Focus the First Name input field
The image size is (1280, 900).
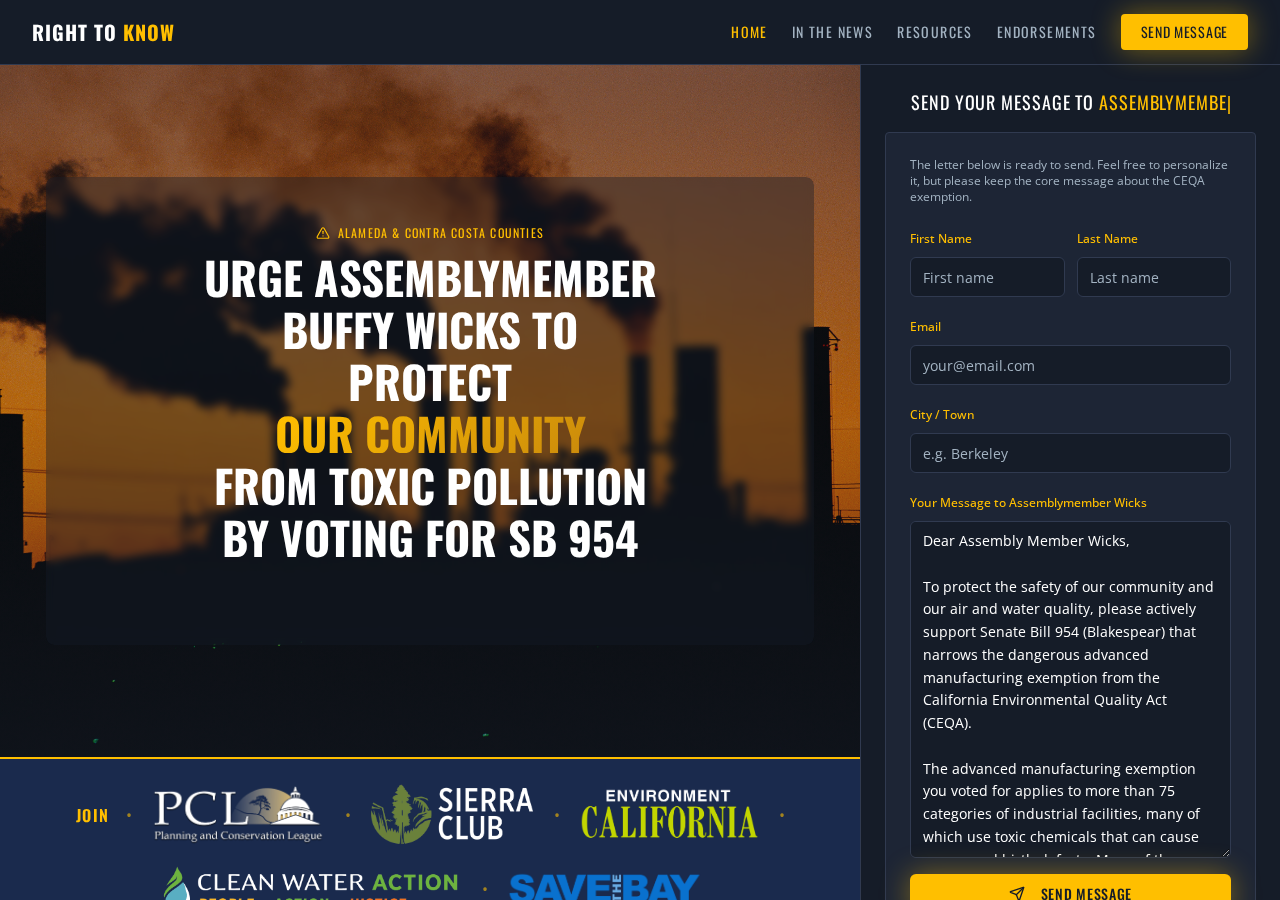coord(987,277)
